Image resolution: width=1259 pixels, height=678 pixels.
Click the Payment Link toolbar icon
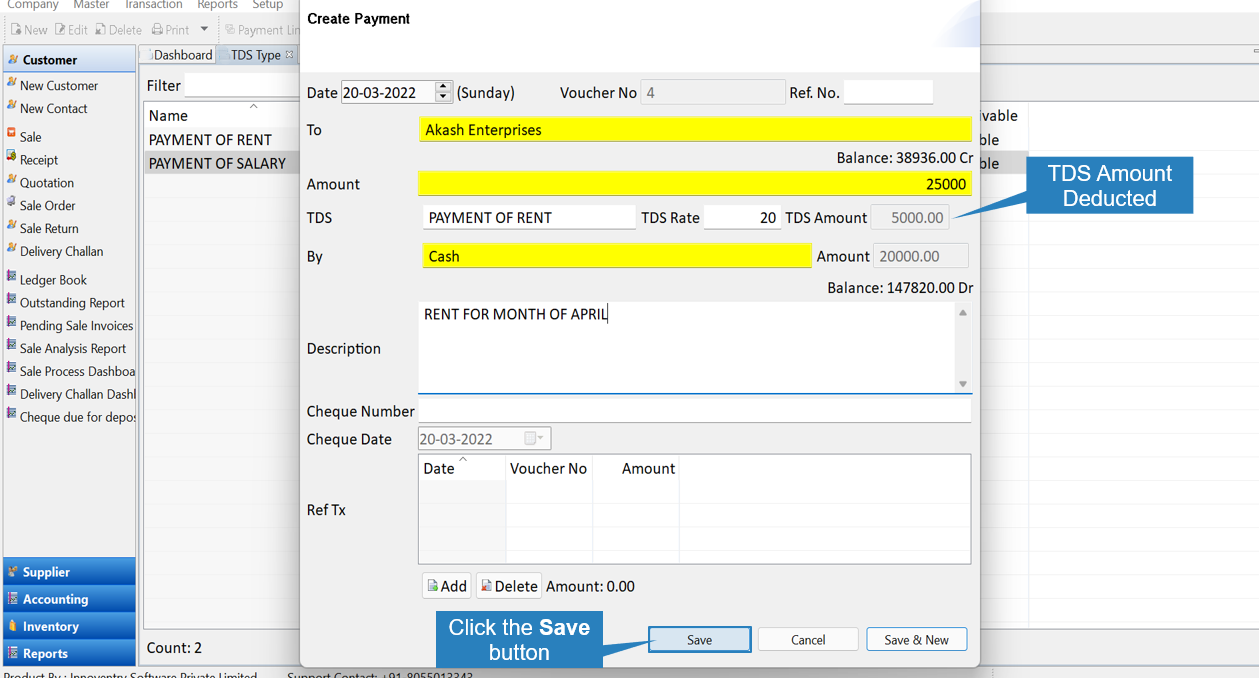(262, 30)
